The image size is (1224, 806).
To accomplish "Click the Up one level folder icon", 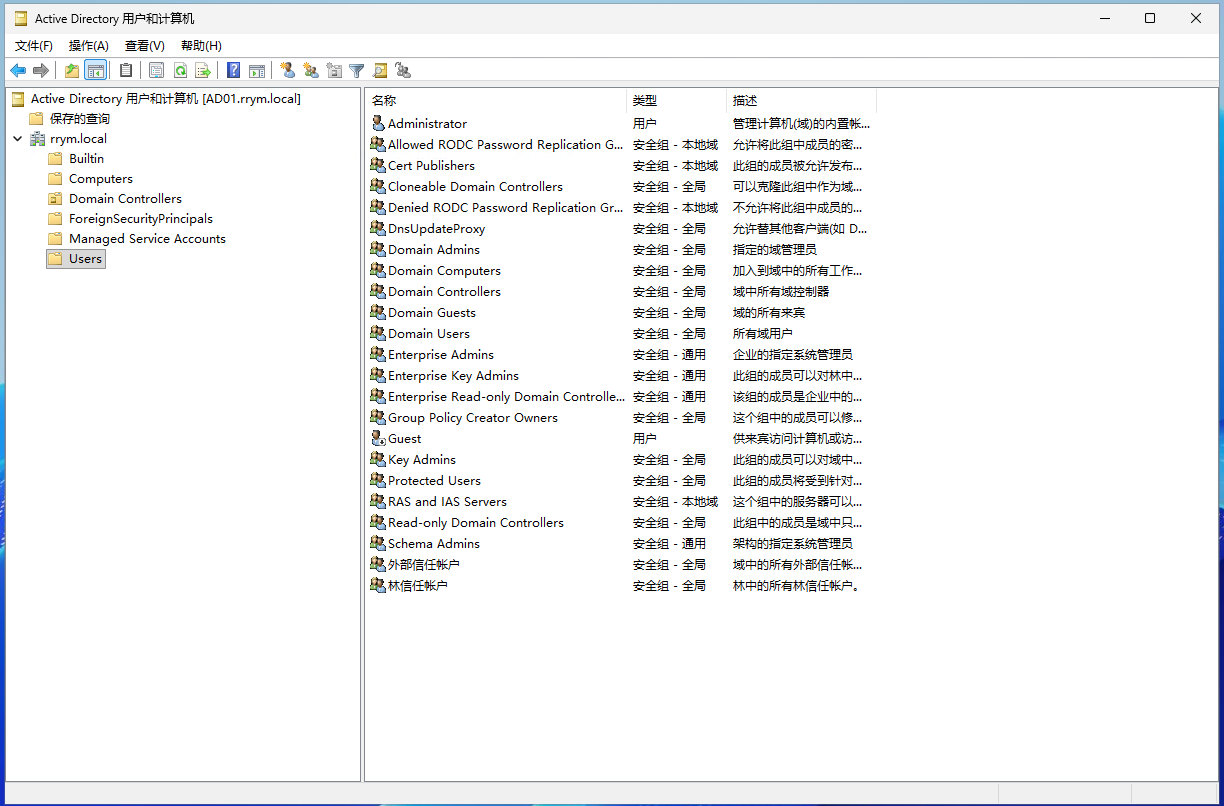I will point(72,70).
